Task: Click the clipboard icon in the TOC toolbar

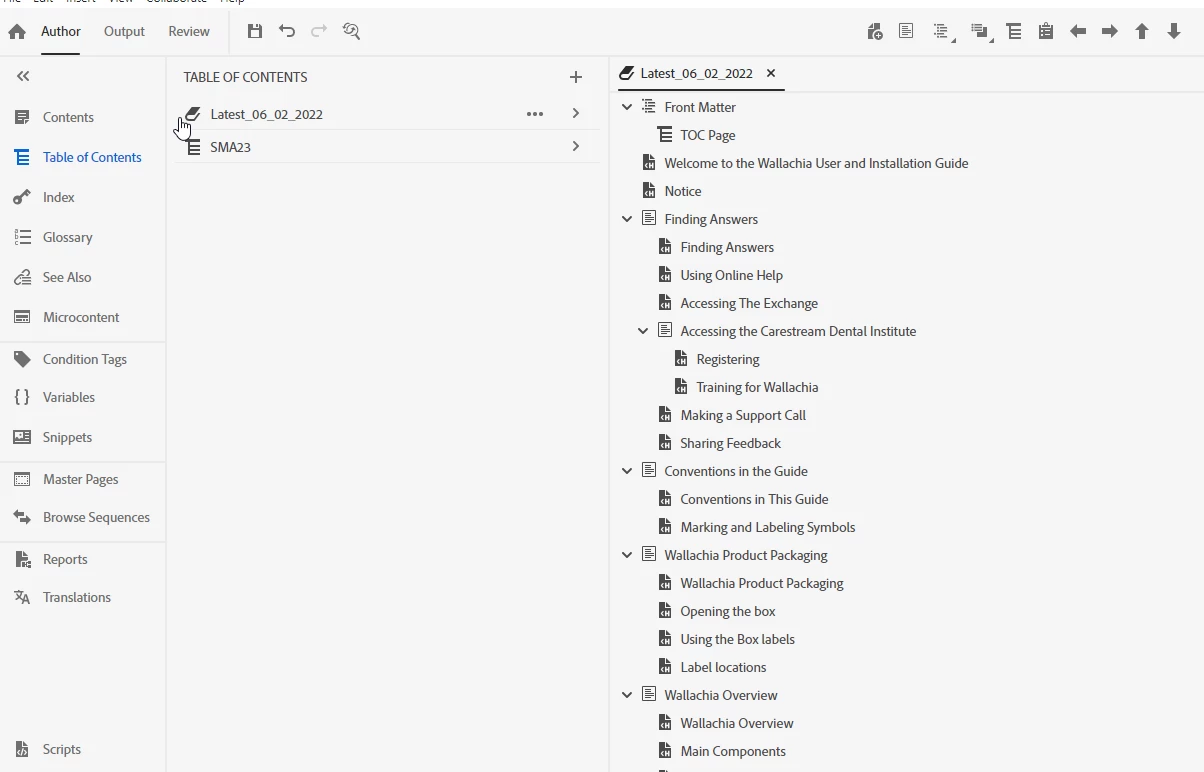Action: click(1046, 32)
